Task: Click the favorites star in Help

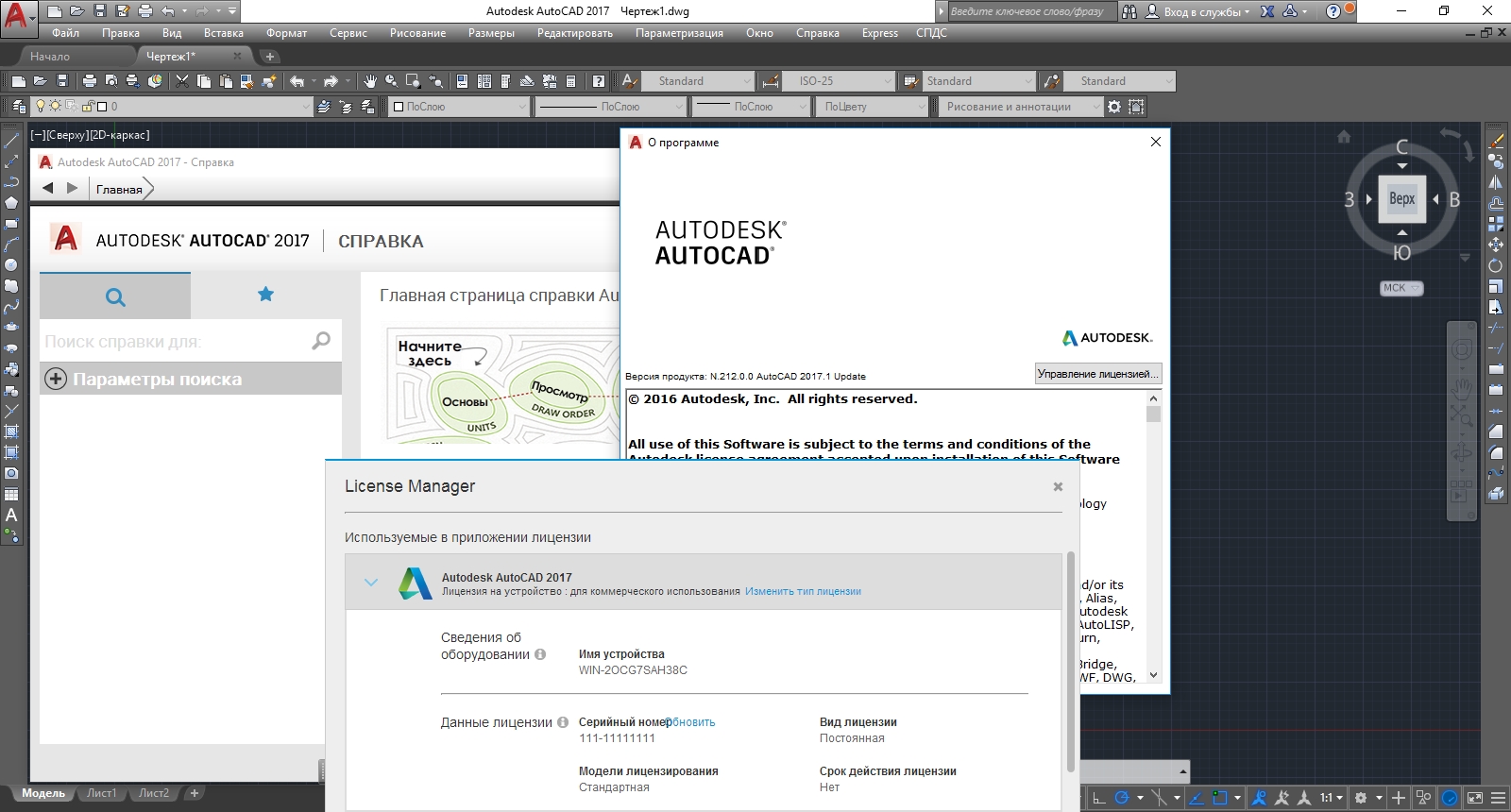Action: click(x=265, y=295)
